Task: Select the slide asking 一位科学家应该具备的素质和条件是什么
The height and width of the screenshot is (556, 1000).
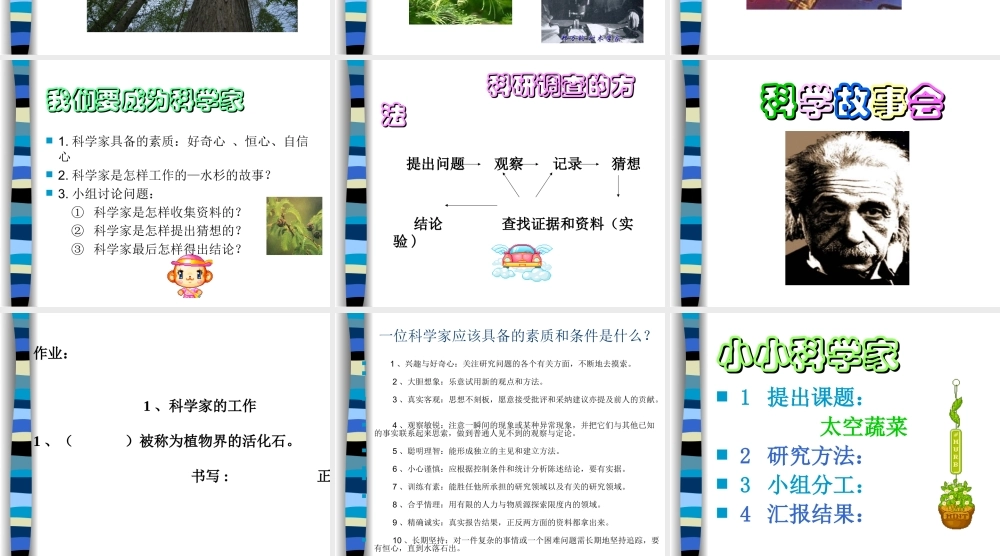Action: (x=501, y=434)
